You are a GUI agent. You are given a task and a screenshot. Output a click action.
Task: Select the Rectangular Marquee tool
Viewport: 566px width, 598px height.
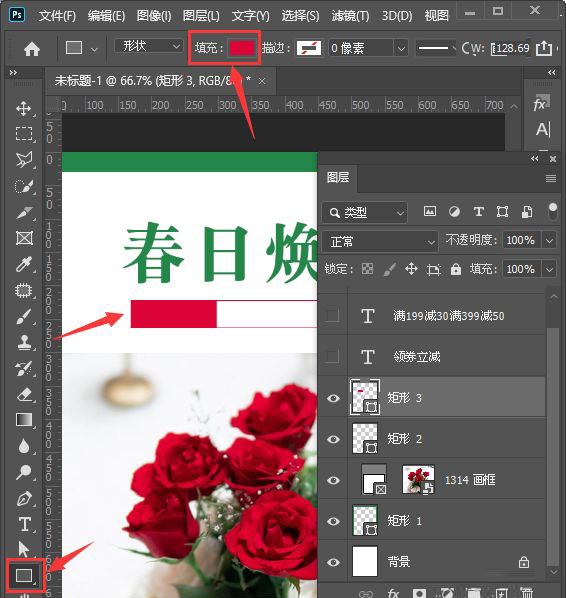[x=24, y=134]
